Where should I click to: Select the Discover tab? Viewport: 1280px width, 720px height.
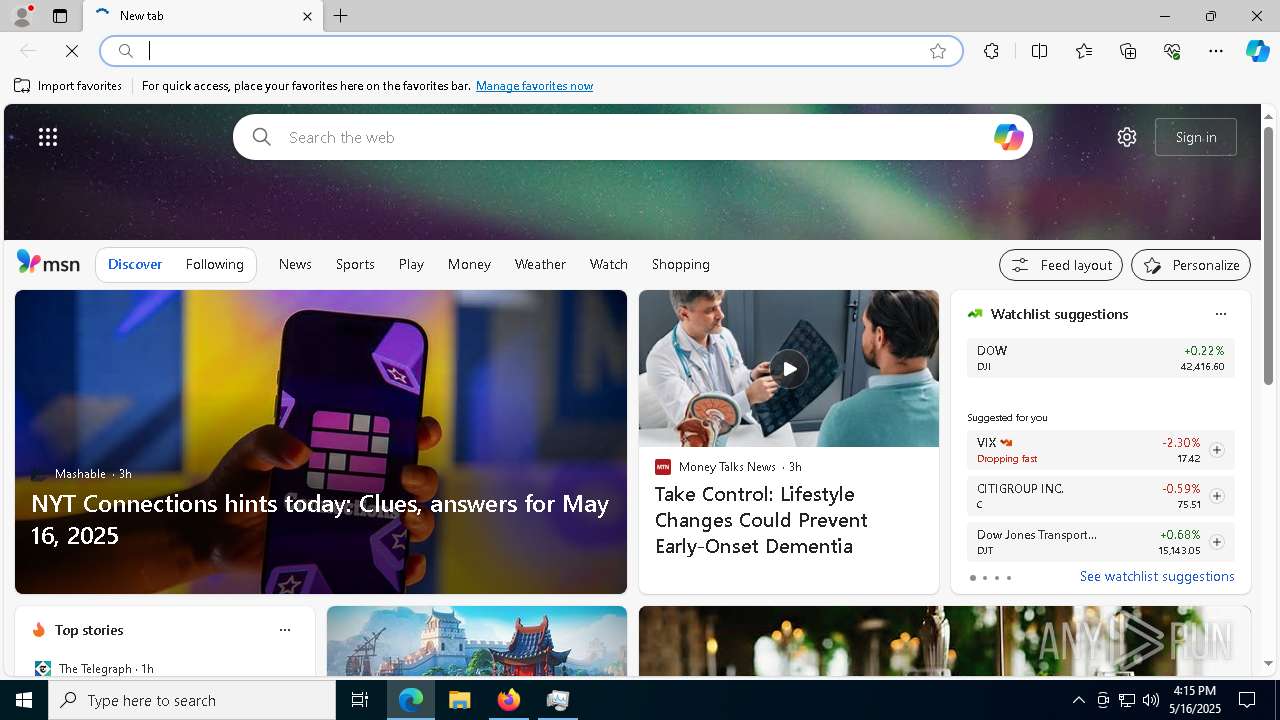(135, 264)
